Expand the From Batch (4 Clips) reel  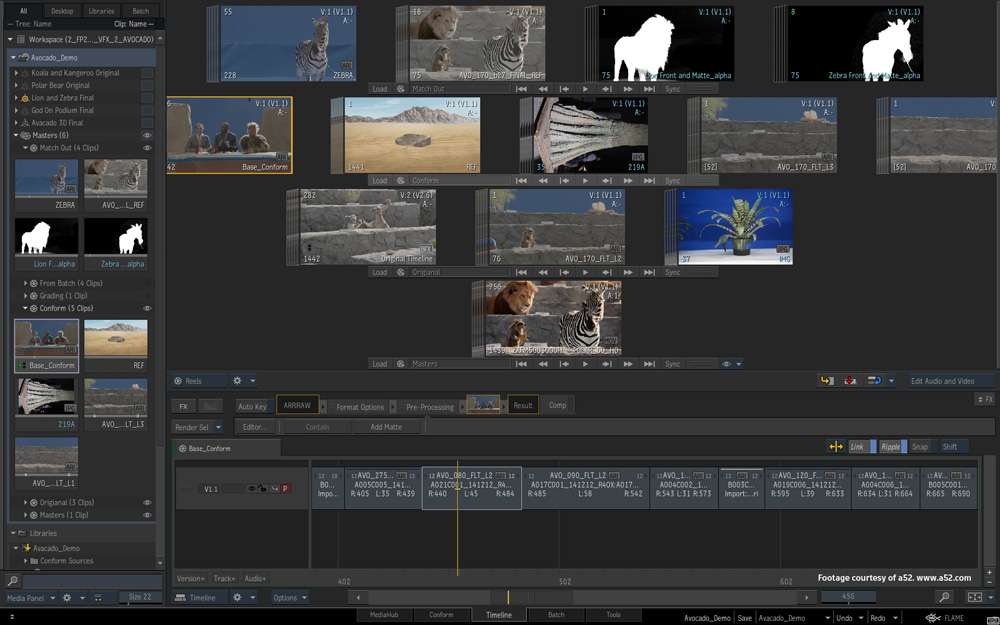click(26, 283)
